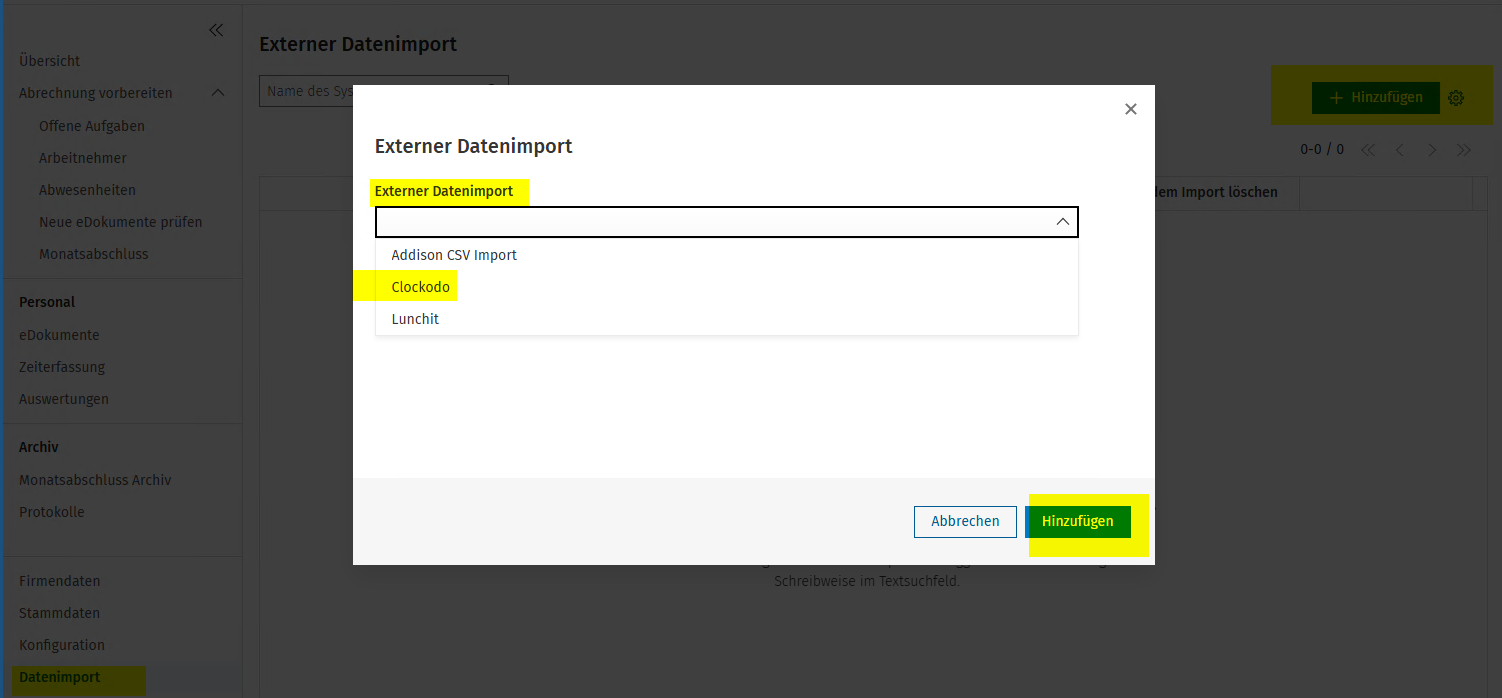Close the Externer Datenimport dialog
The height and width of the screenshot is (698, 1502).
[x=1131, y=109]
